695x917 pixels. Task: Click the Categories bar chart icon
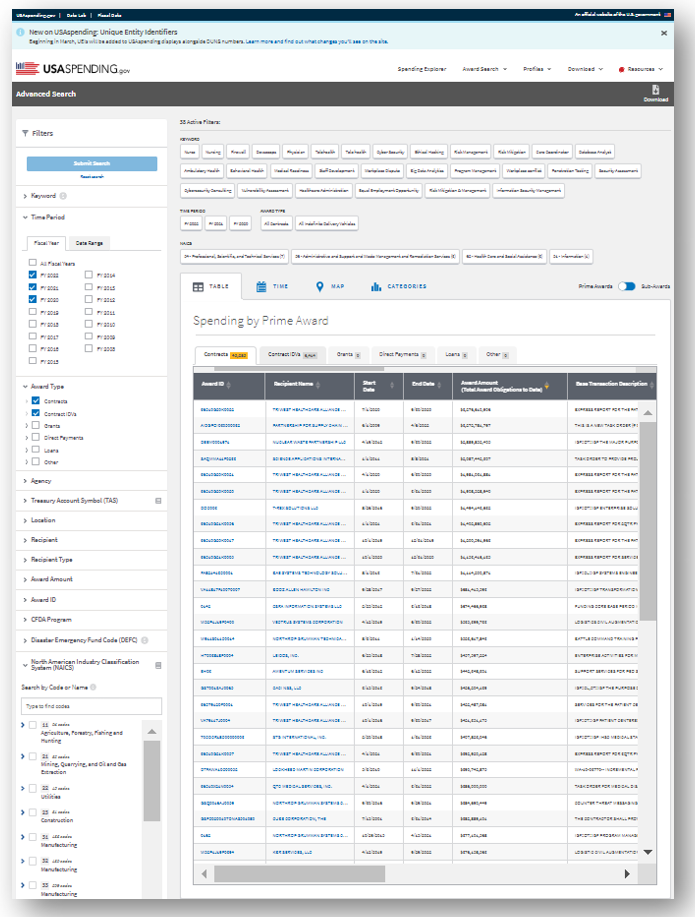click(x=376, y=287)
